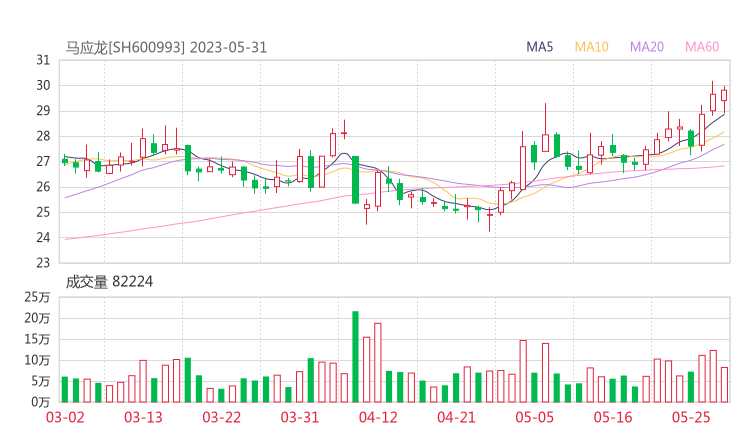Click the MA60 legend label
This screenshot has height=440, width=740.
702,47
